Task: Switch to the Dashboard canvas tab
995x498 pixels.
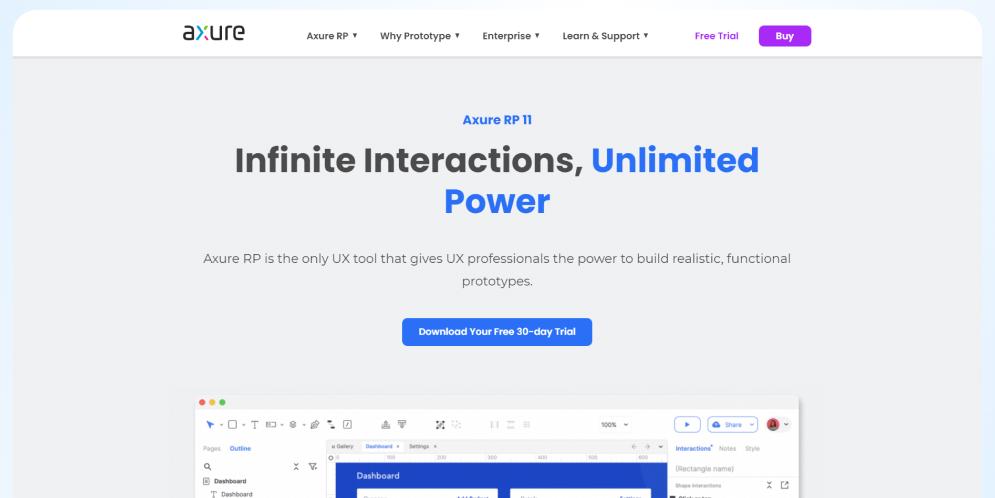Action: [x=379, y=447]
